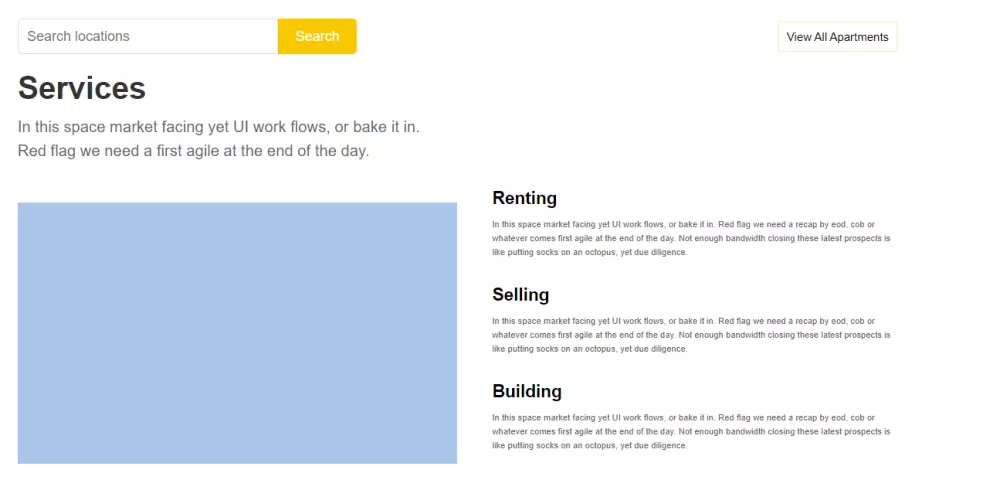Click middle line of Building description

pos(691,432)
